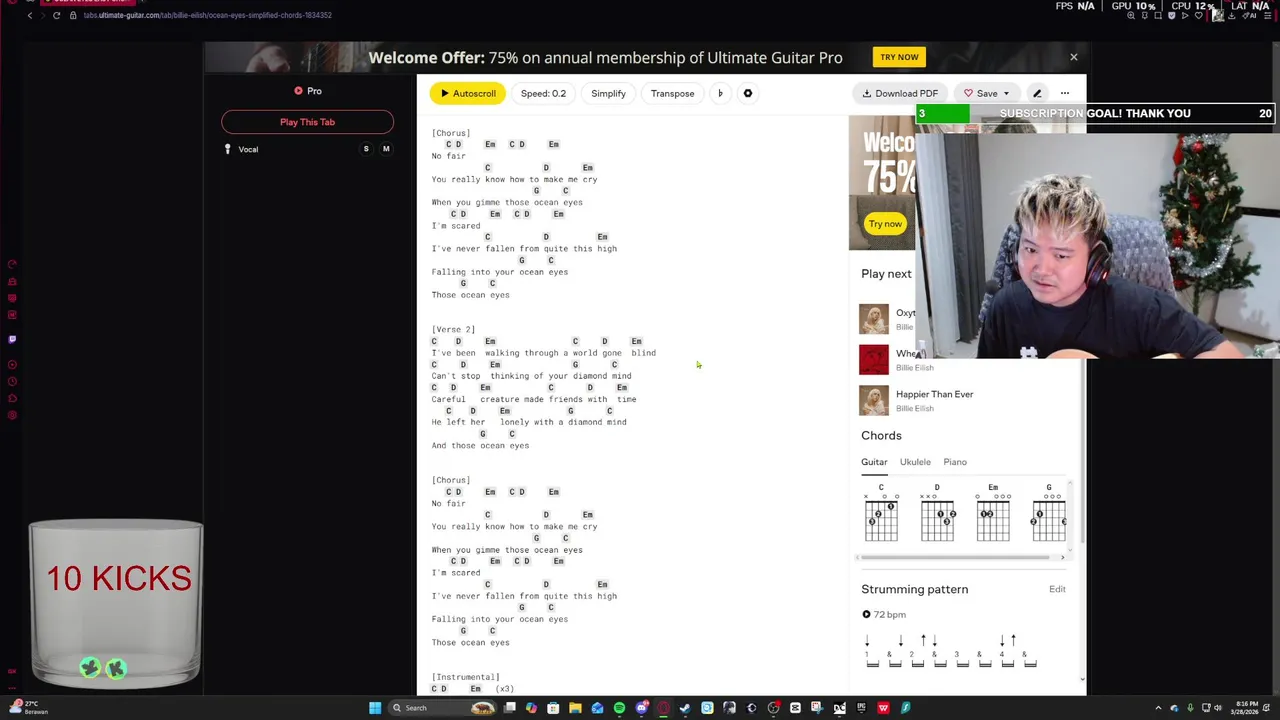The width and height of the screenshot is (1280, 720).
Task: Open OBS Studio from the taskbar
Action: pyautogui.click(x=773, y=708)
